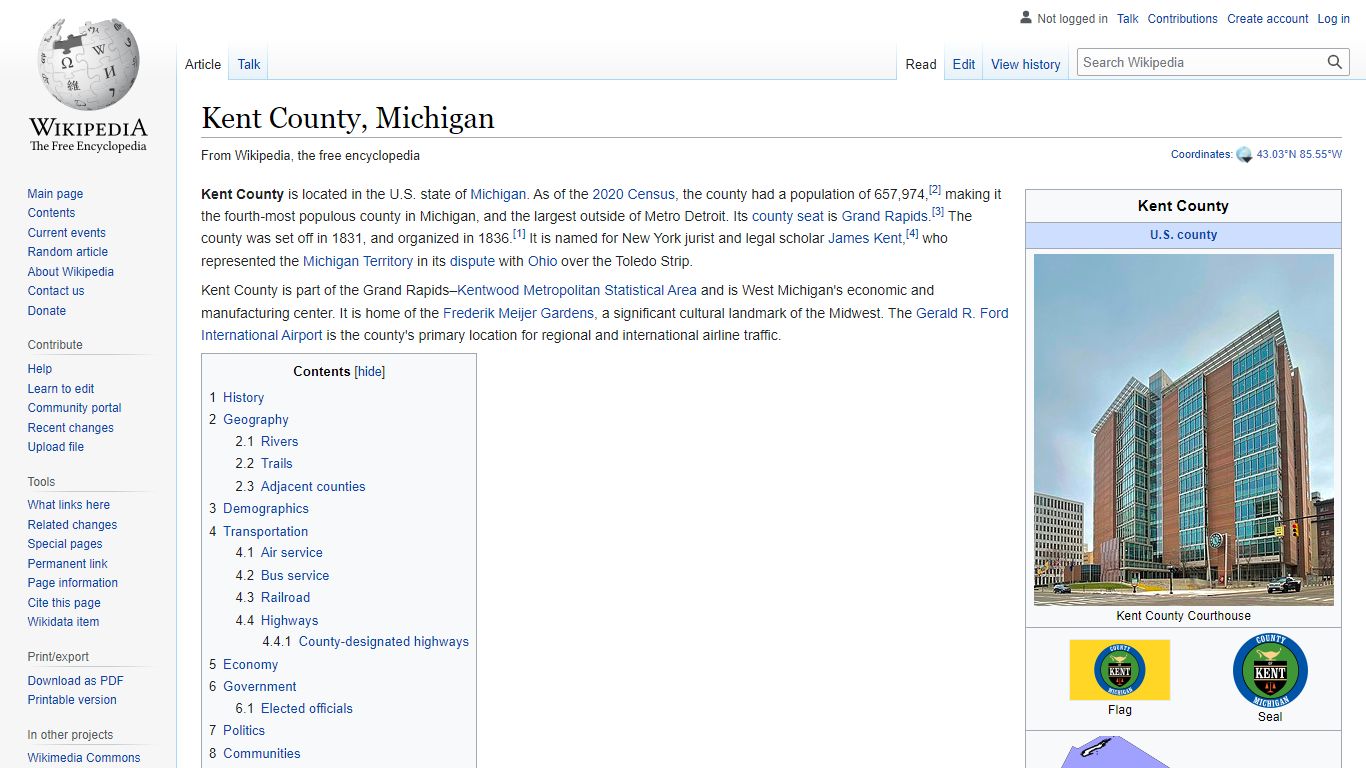Click Cite this page link

pyautogui.click(x=64, y=603)
